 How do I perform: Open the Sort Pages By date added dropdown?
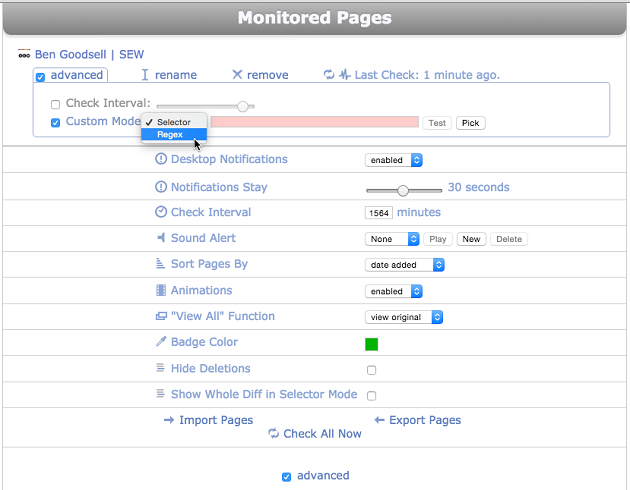pos(405,265)
